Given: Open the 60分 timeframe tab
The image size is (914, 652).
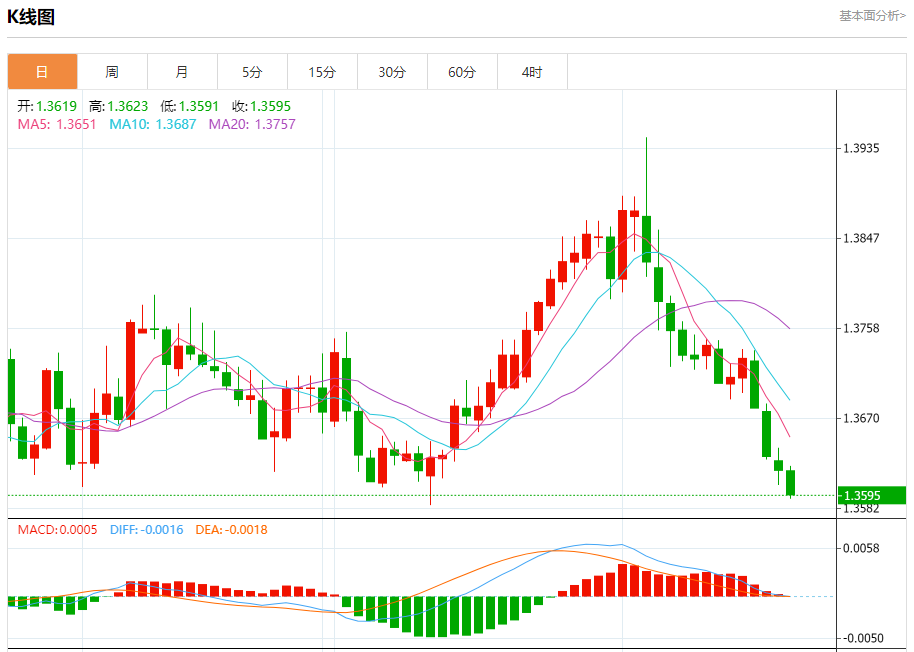Looking at the screenshot, I should (462, 72).
